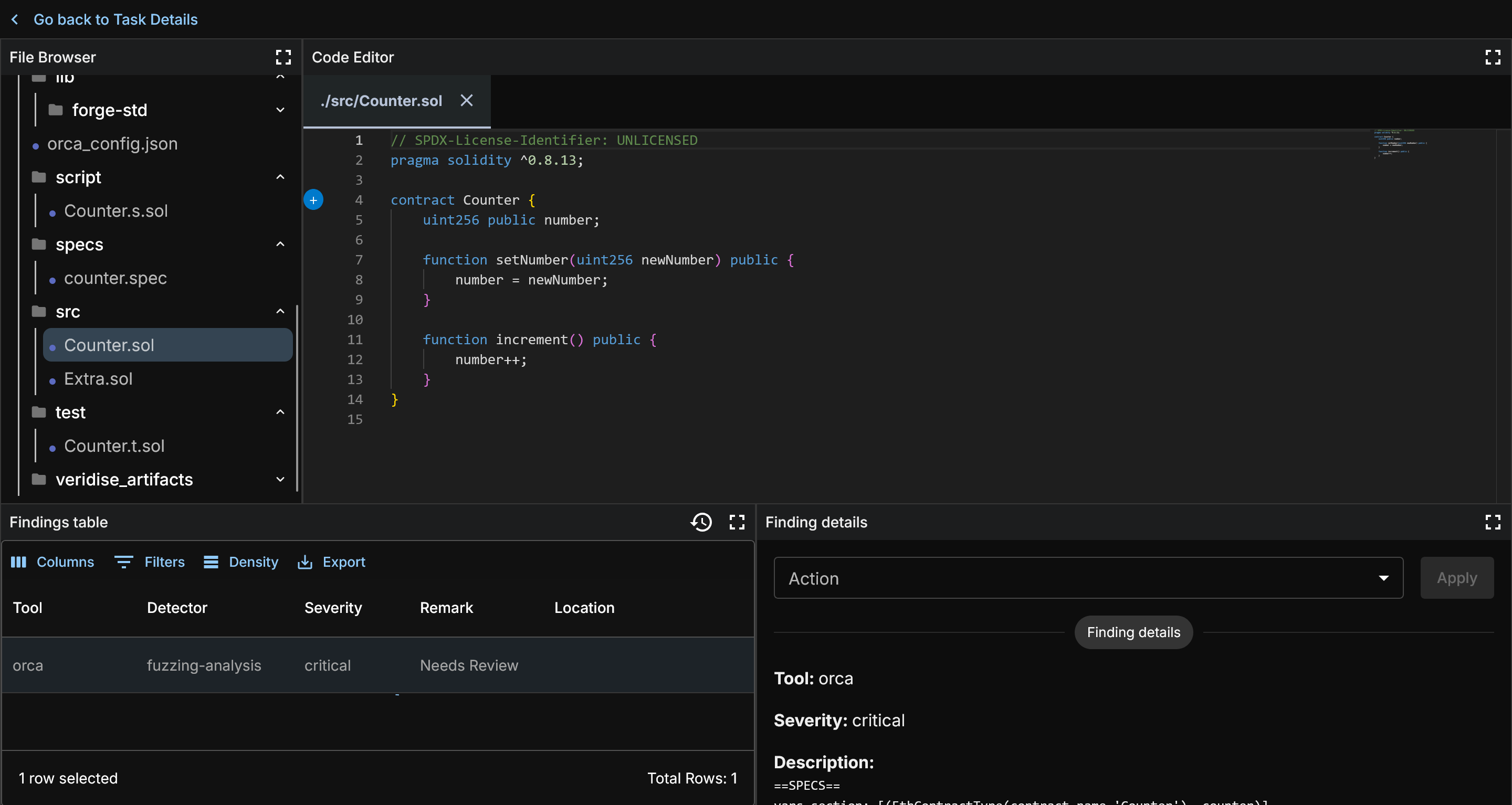Collapse the src folder chevron
The height and width of the screenshot is (805, 1512).
point(280,312)
